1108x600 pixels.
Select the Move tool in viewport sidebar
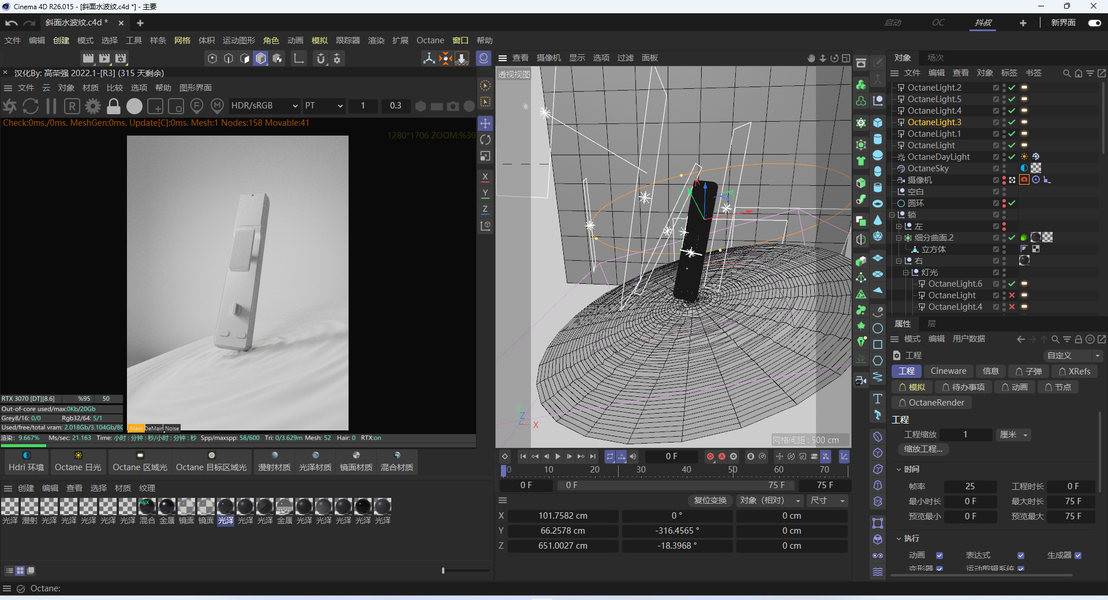(485, 123)
